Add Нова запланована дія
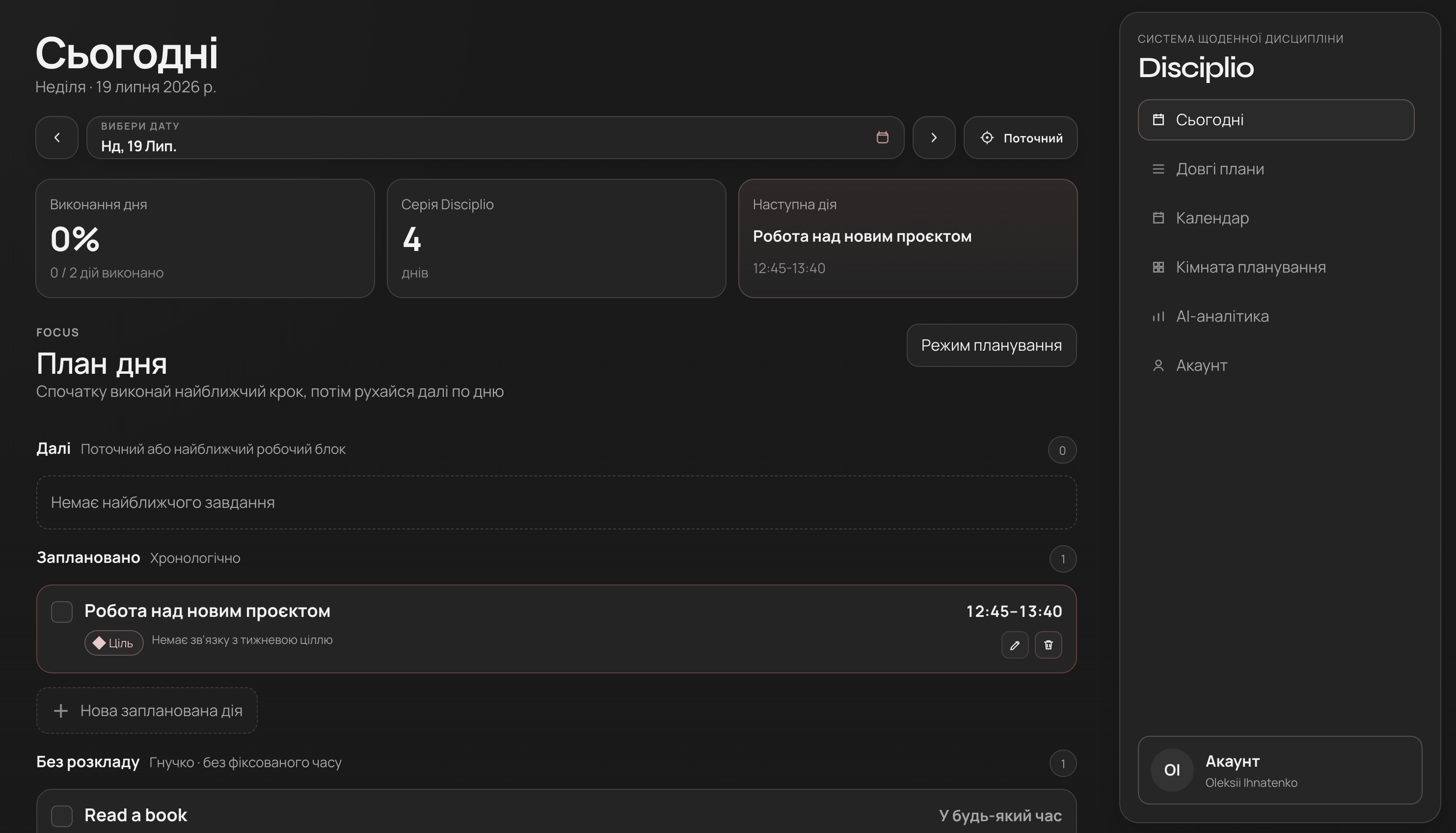Image resolution: width=1456 pixels, height=833 pixels. 147,711
